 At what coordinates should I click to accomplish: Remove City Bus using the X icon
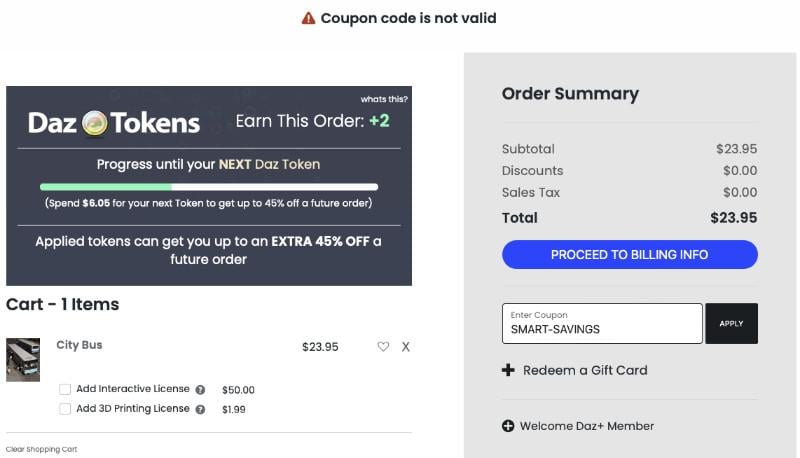click(406, 347)
